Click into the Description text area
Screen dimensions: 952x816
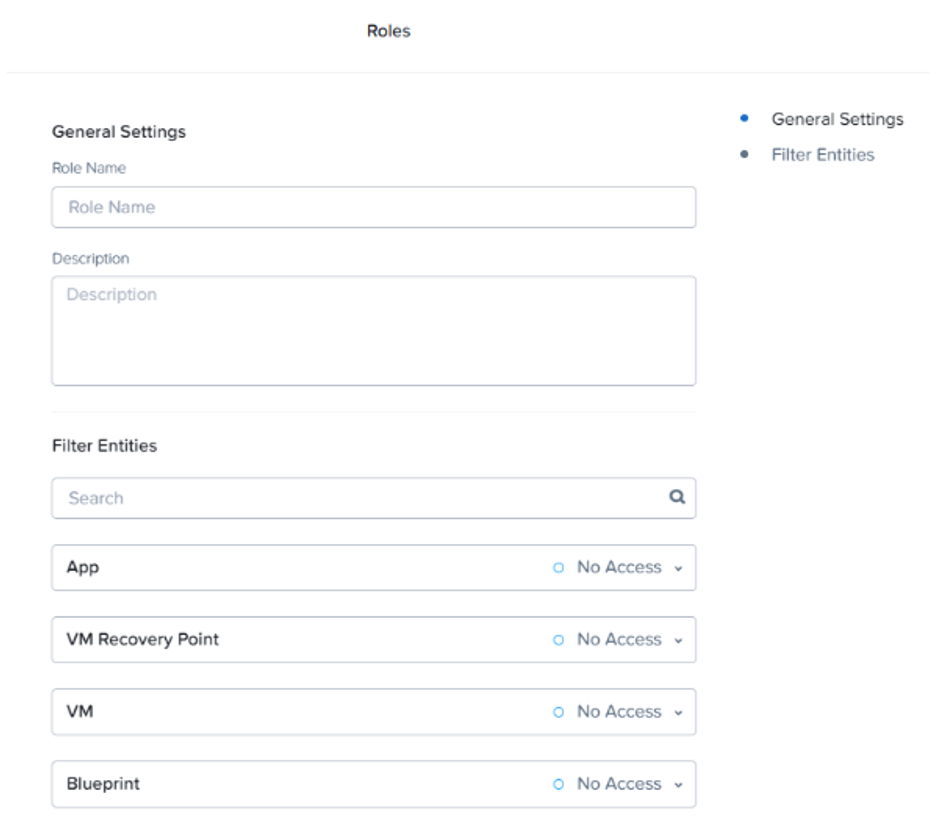373,331
